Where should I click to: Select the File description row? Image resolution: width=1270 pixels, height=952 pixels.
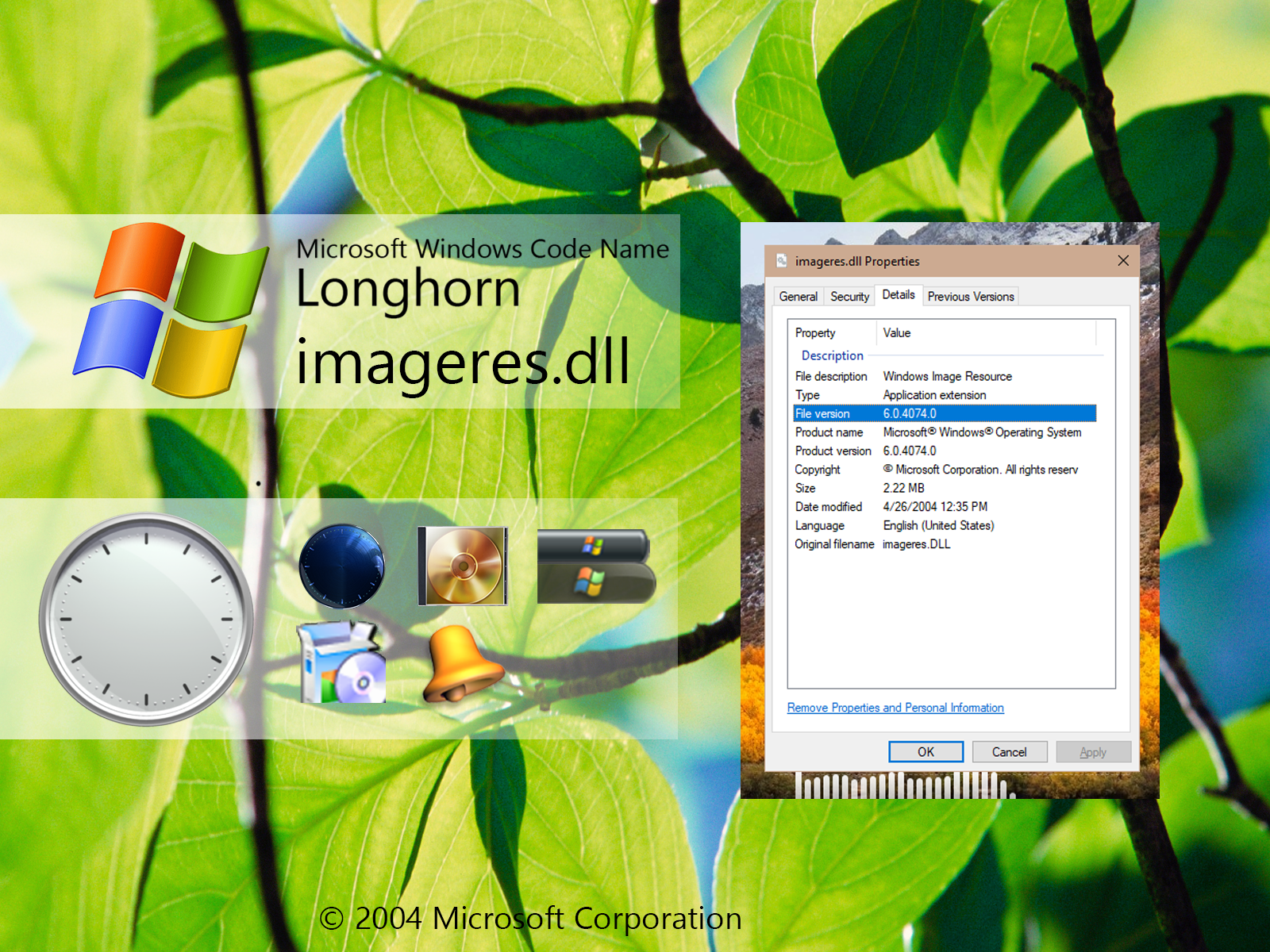point(945,376)
